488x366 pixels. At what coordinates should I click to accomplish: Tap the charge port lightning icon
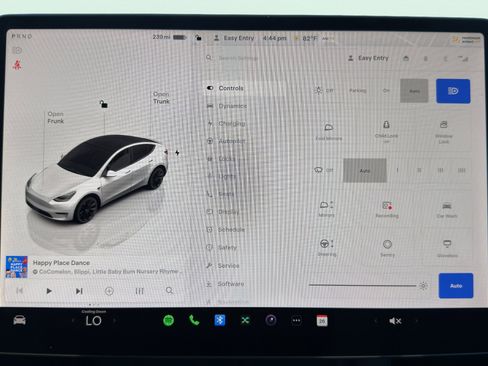pyautogui.click(x=177, y=153)
